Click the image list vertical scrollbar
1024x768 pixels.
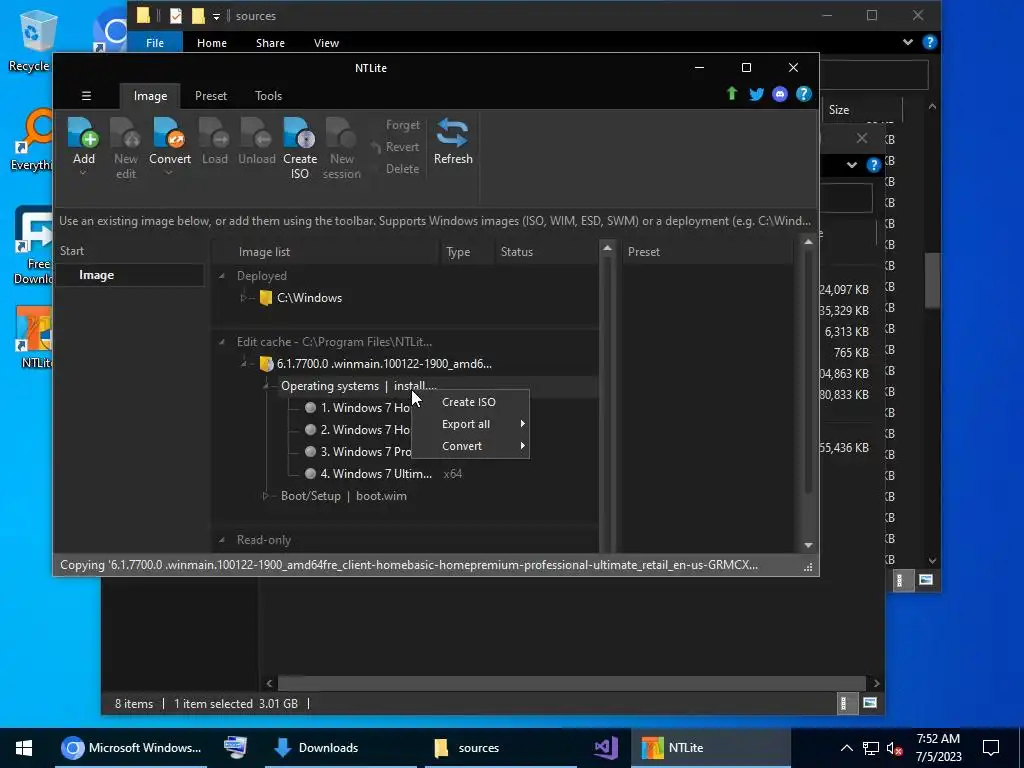coord(607,398)
